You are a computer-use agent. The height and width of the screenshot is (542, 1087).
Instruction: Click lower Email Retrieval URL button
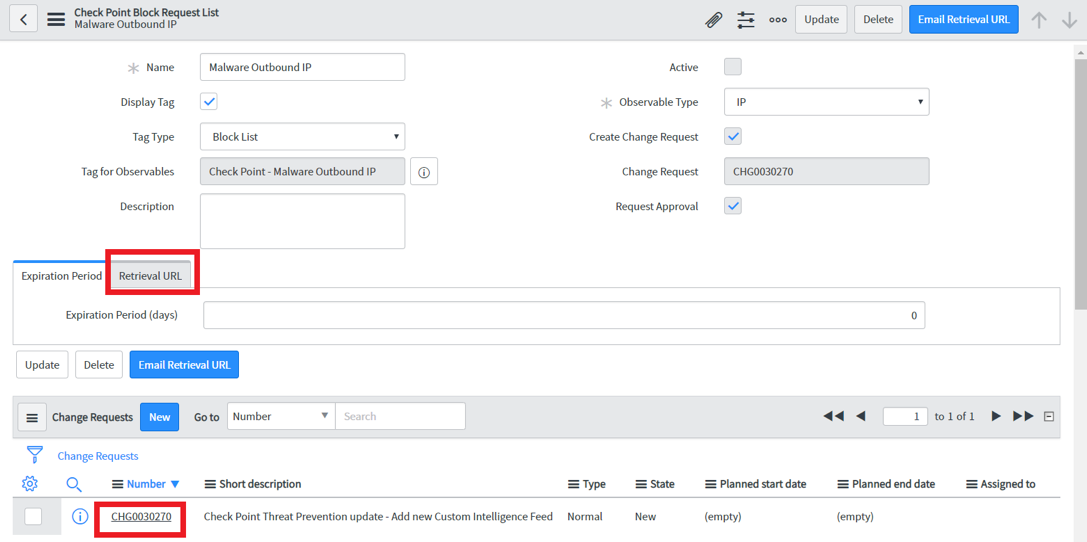tap(184, 365)
